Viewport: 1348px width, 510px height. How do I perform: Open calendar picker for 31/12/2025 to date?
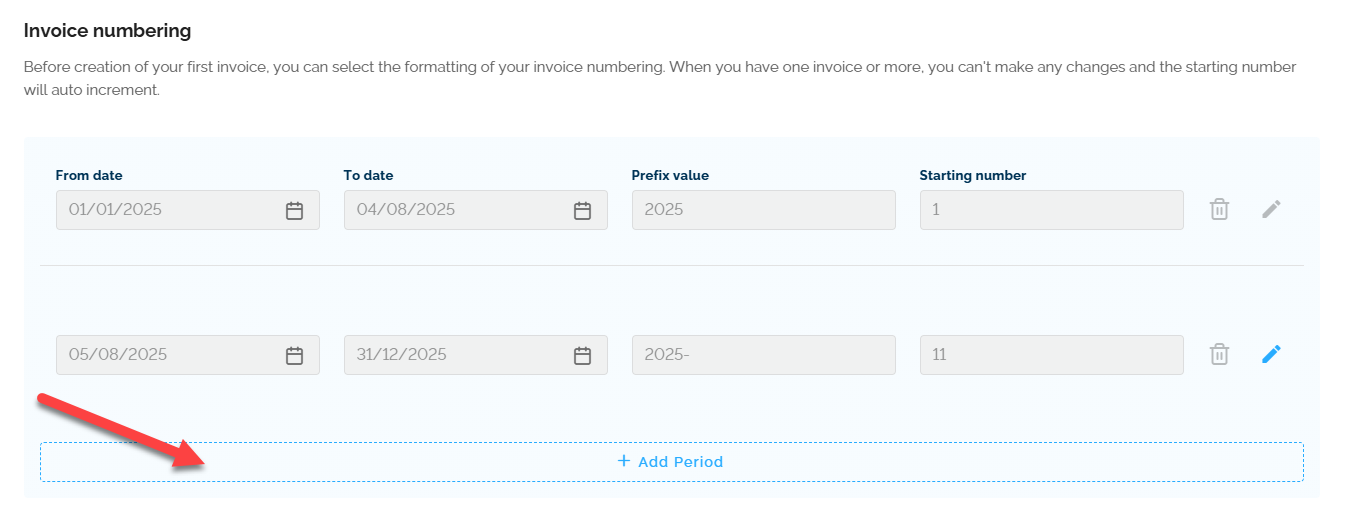[582, 355]
